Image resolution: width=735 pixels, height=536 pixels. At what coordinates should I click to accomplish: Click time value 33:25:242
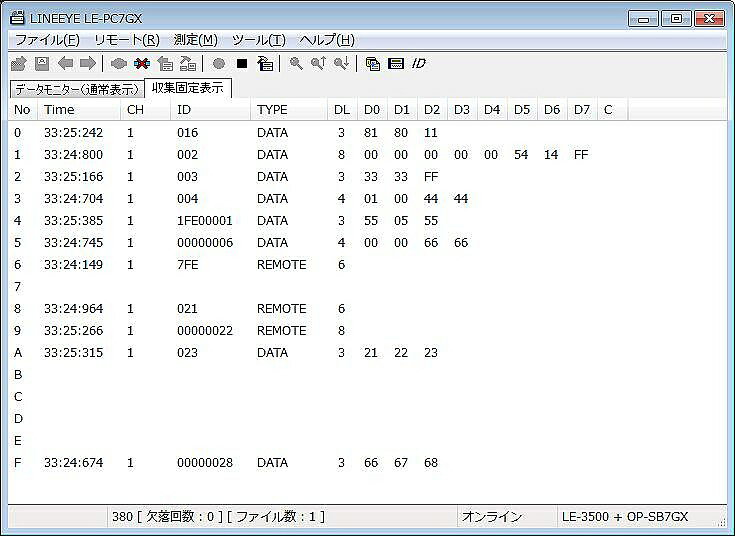pos(73,133)
